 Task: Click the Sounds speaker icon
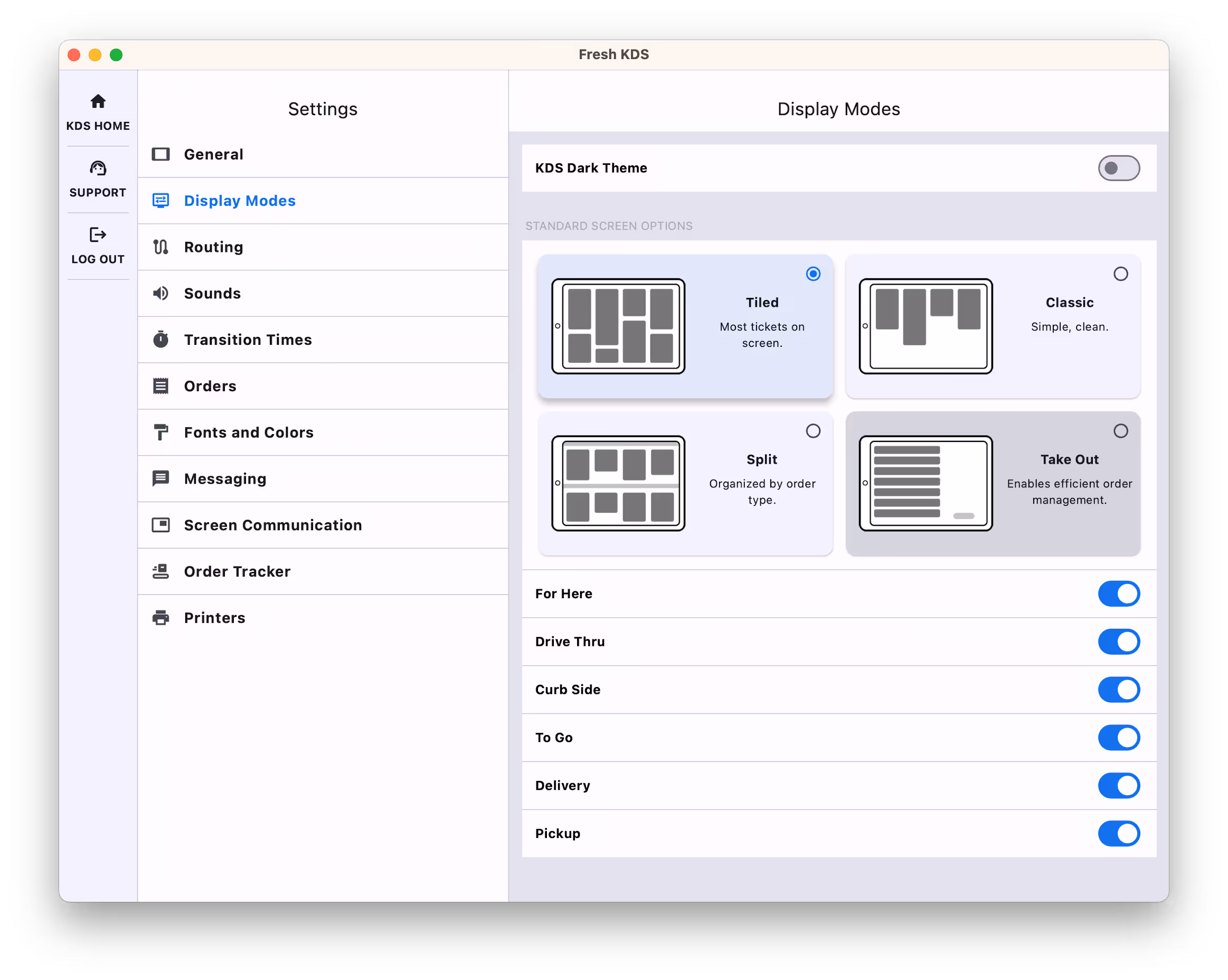click(160, 294)
